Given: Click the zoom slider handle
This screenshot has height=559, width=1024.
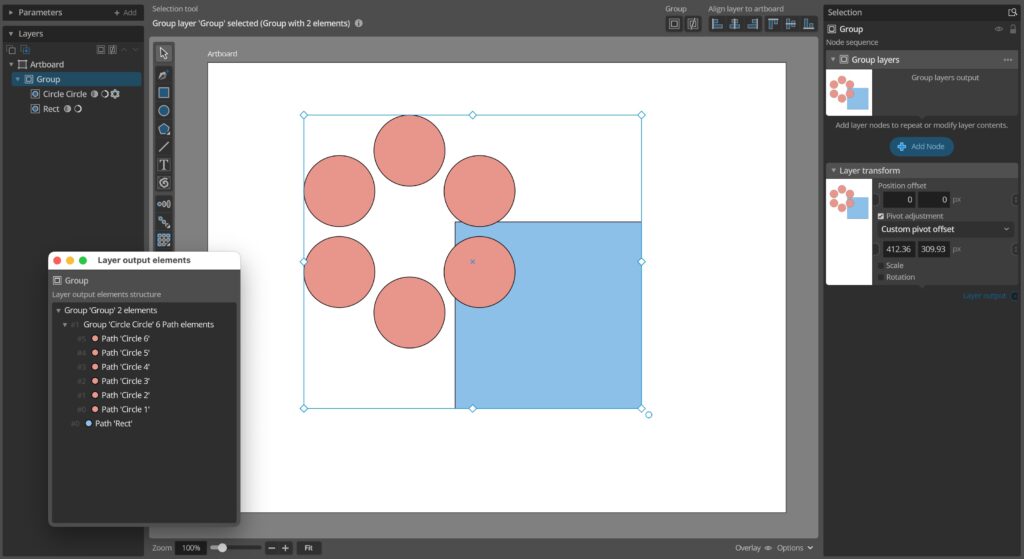Looking at the screenshot, I should click(x=222, y=548).
